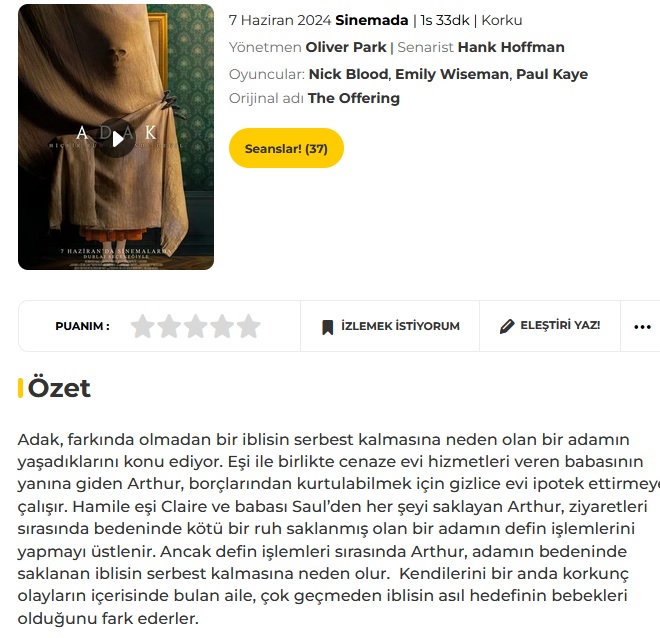Image resolution: width=660 pixels, height=638 pixels.
Task: Rate the movie five stars
Action: 248,326
